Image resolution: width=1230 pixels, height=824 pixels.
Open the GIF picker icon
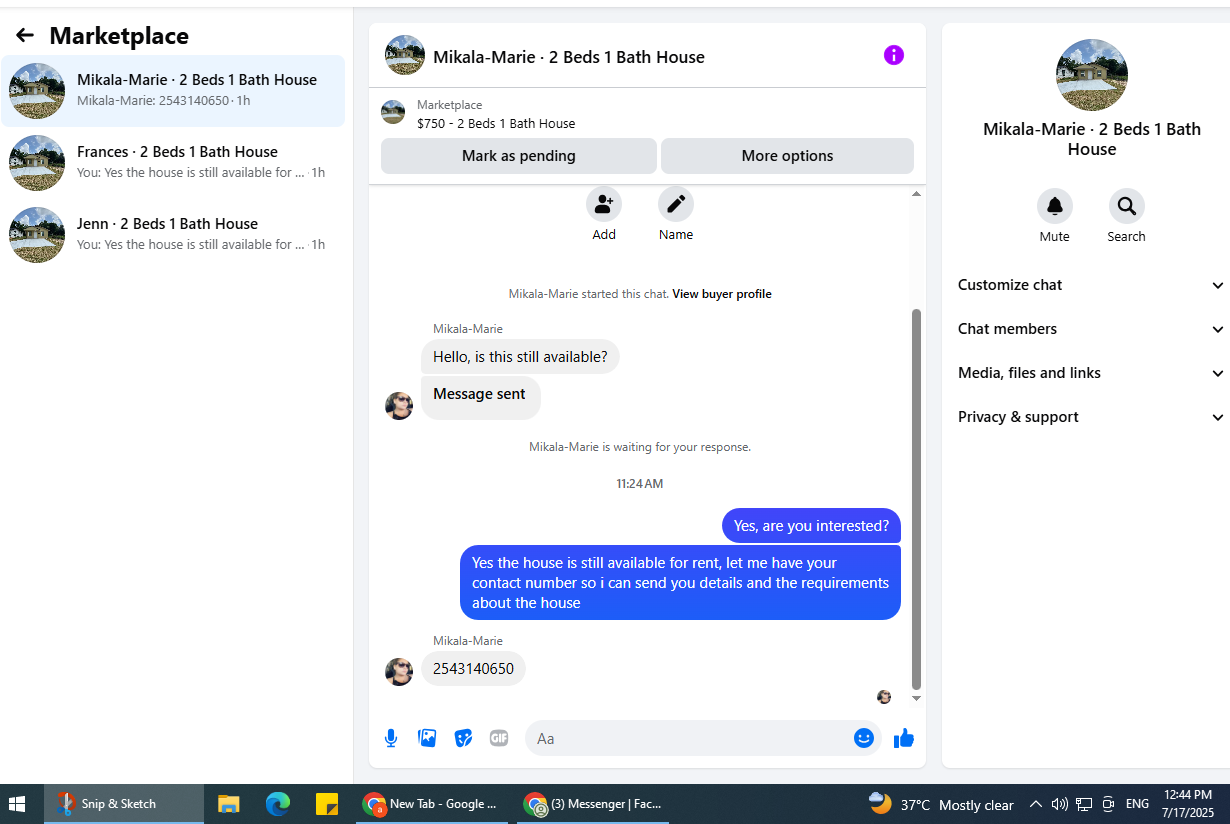(499, 738)
